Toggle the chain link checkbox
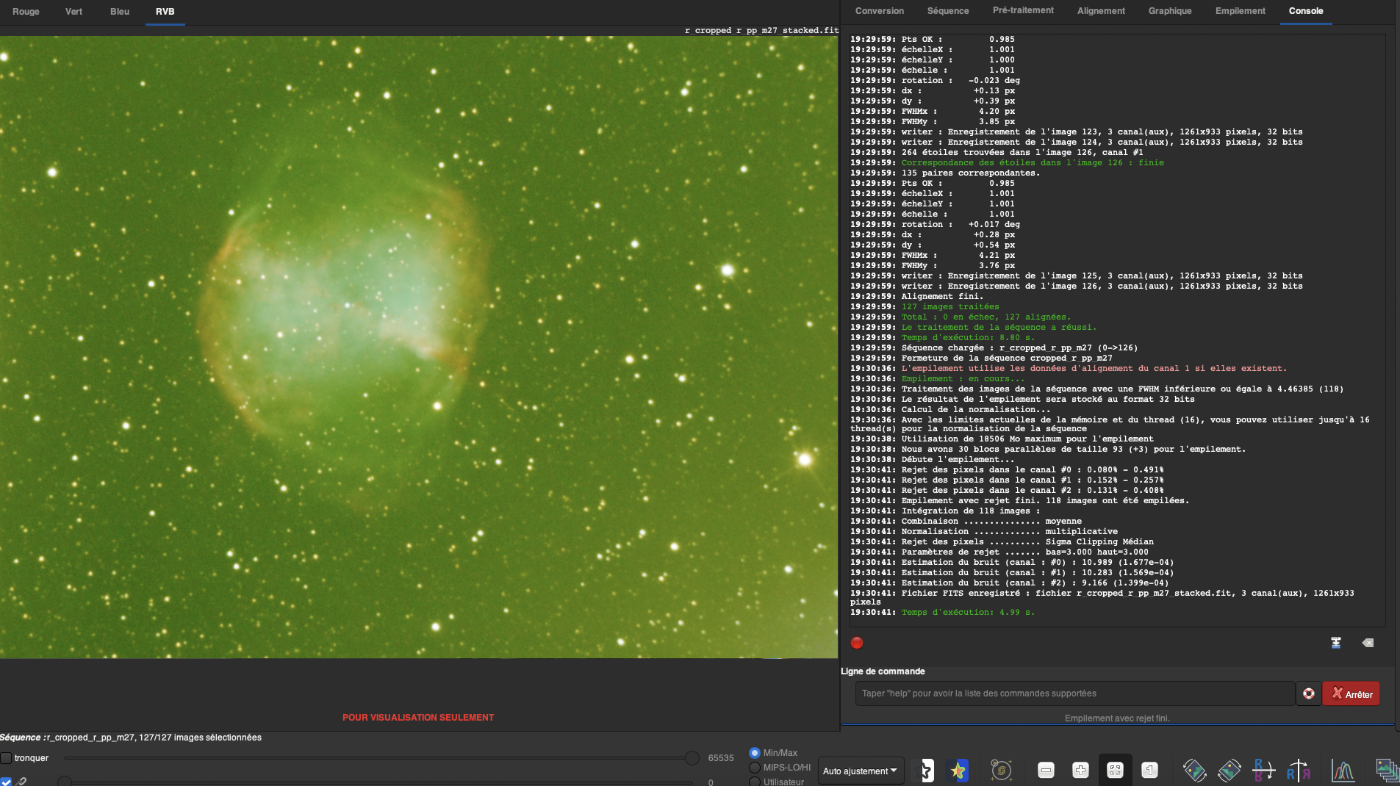Viewport: 1400px width, 786px height. (6, 782)
